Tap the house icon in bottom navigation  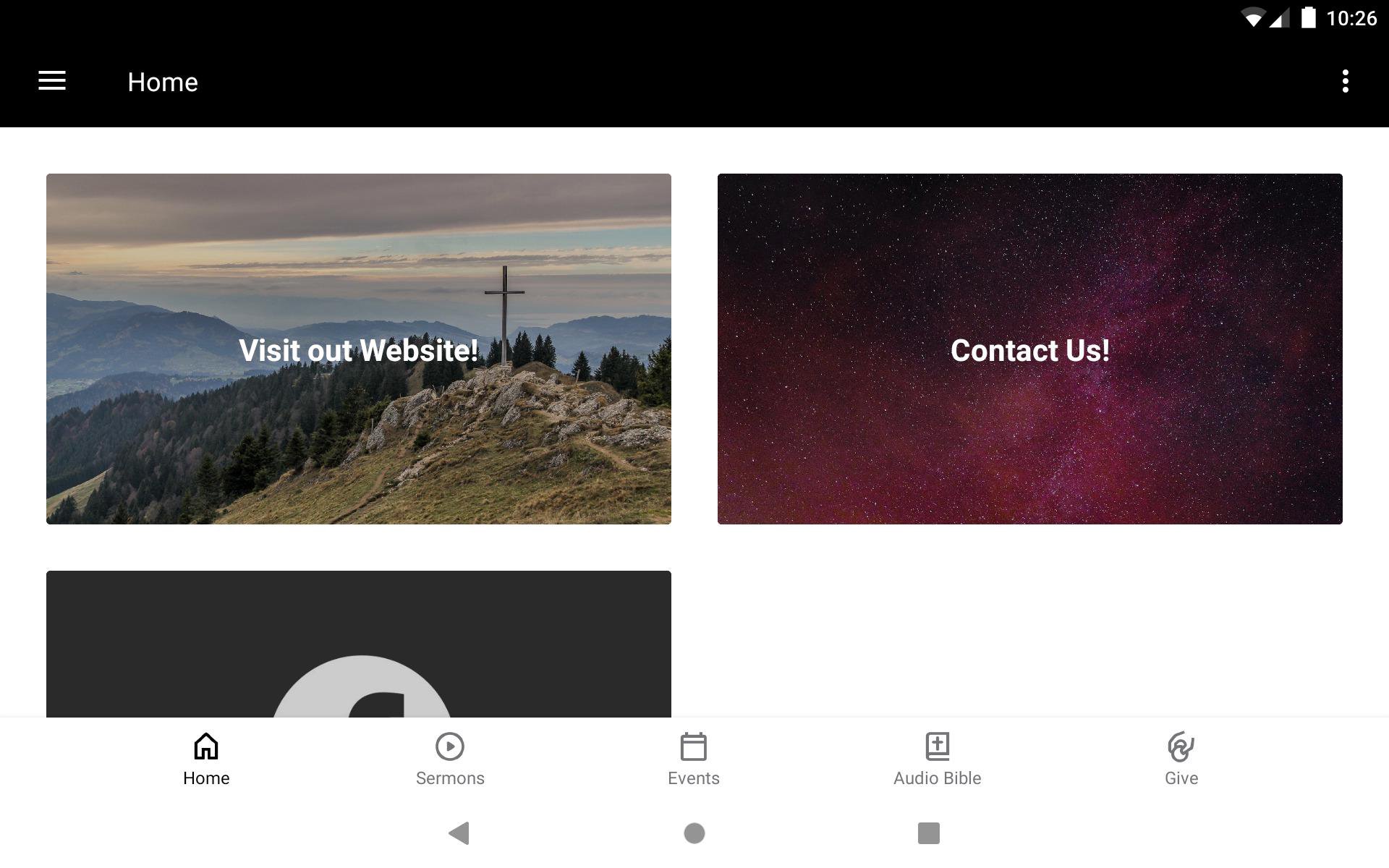[x=206, y=746]
